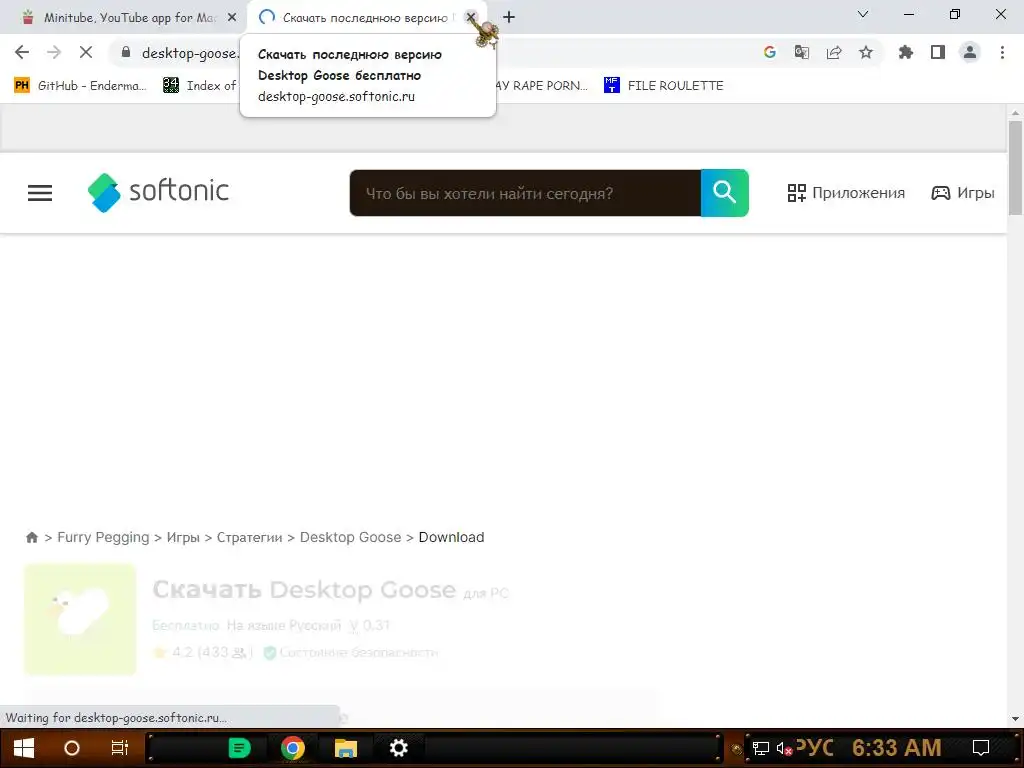Toggle the Chrome side panel
The image size is (1024, 768).
[x=938, y=52]
